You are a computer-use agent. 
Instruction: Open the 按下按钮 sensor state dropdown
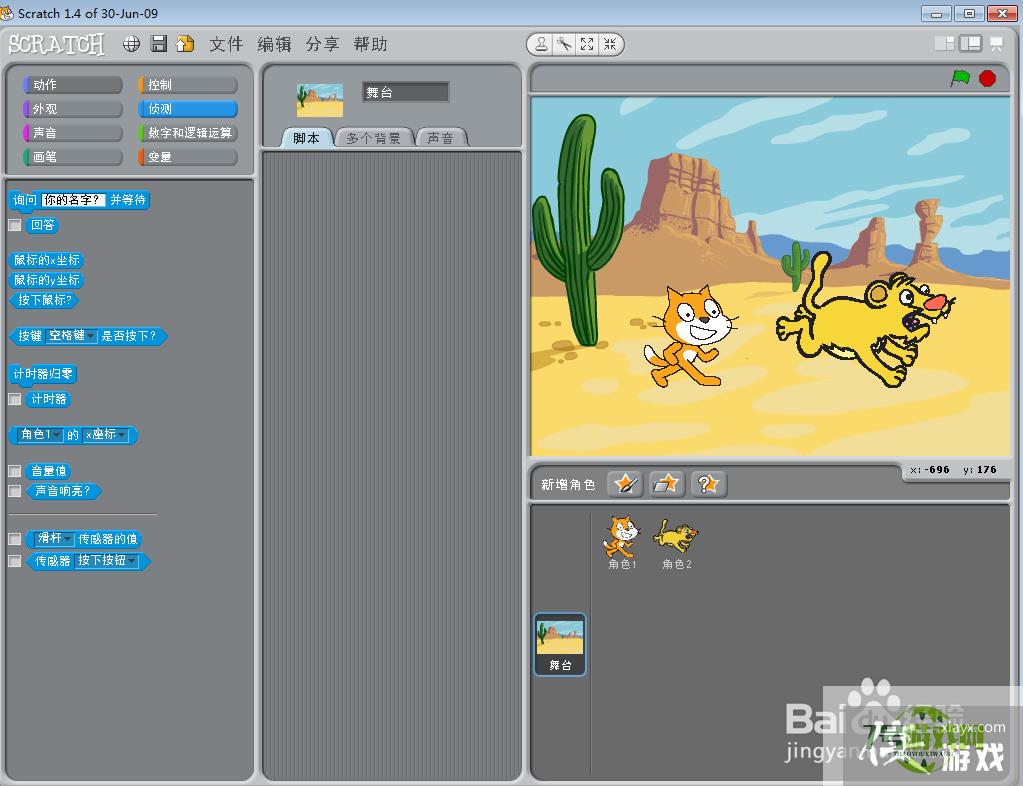pyautogui.click(x=107, y=560)
